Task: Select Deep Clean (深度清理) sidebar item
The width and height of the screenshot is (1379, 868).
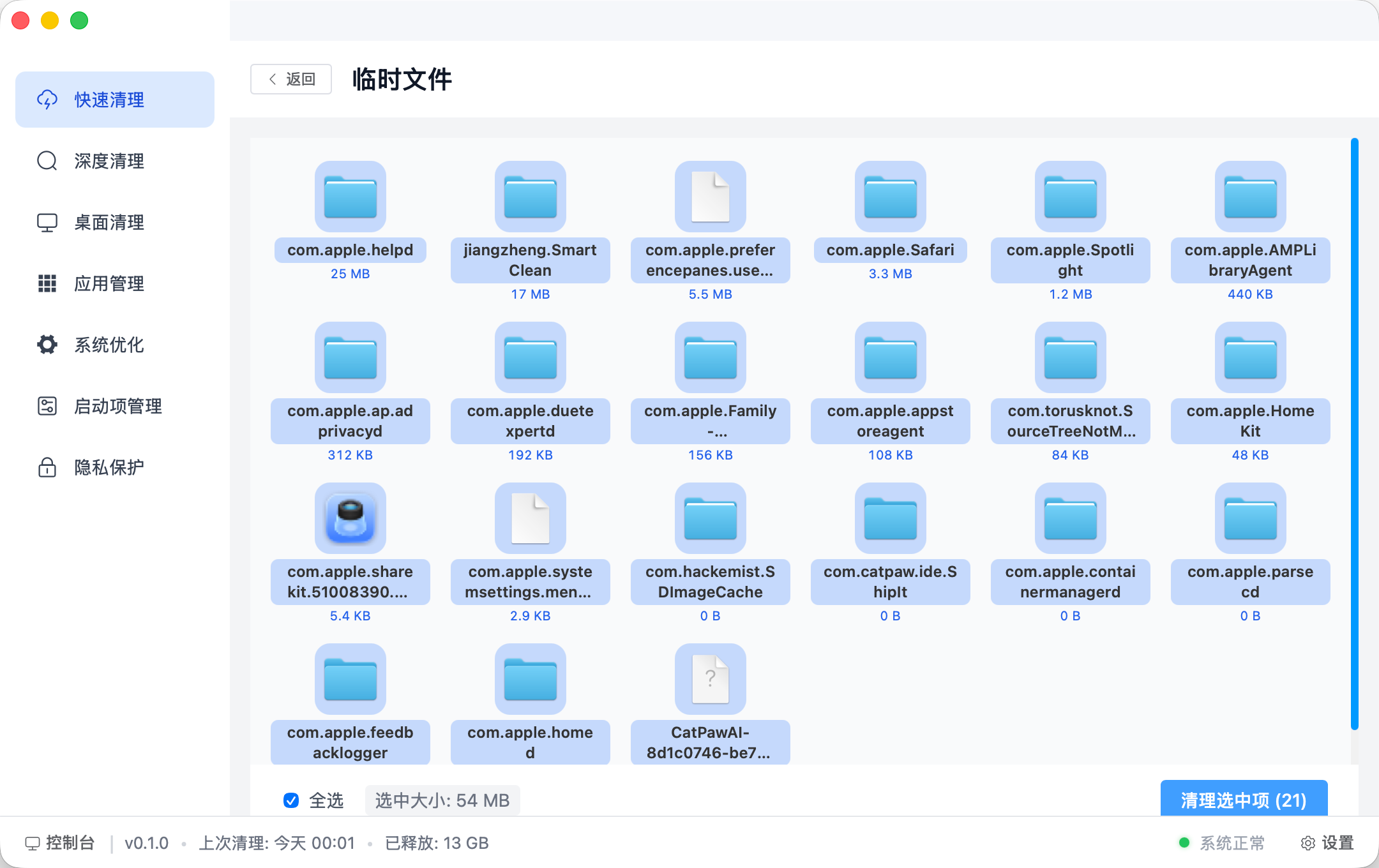Action: (x=109, y=161)
